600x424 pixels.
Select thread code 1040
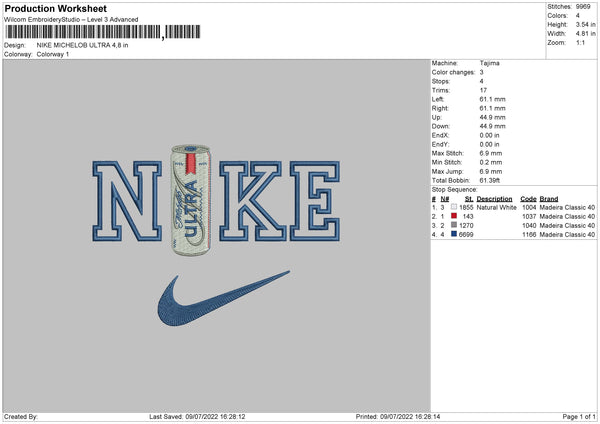click(529, 226)
